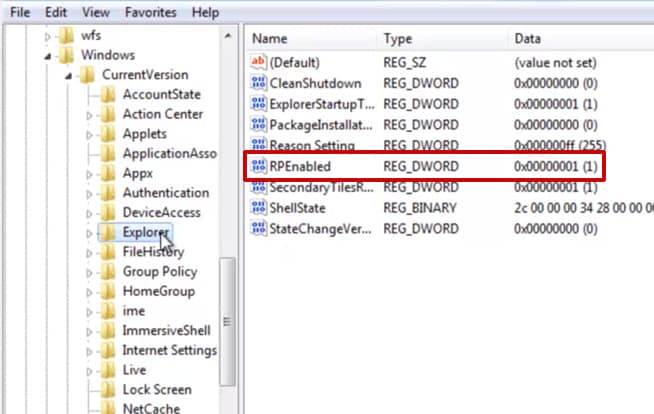This screenshot has height=414, width=654.
Task: Expand the wfs registry key
Action: [47, 36]
